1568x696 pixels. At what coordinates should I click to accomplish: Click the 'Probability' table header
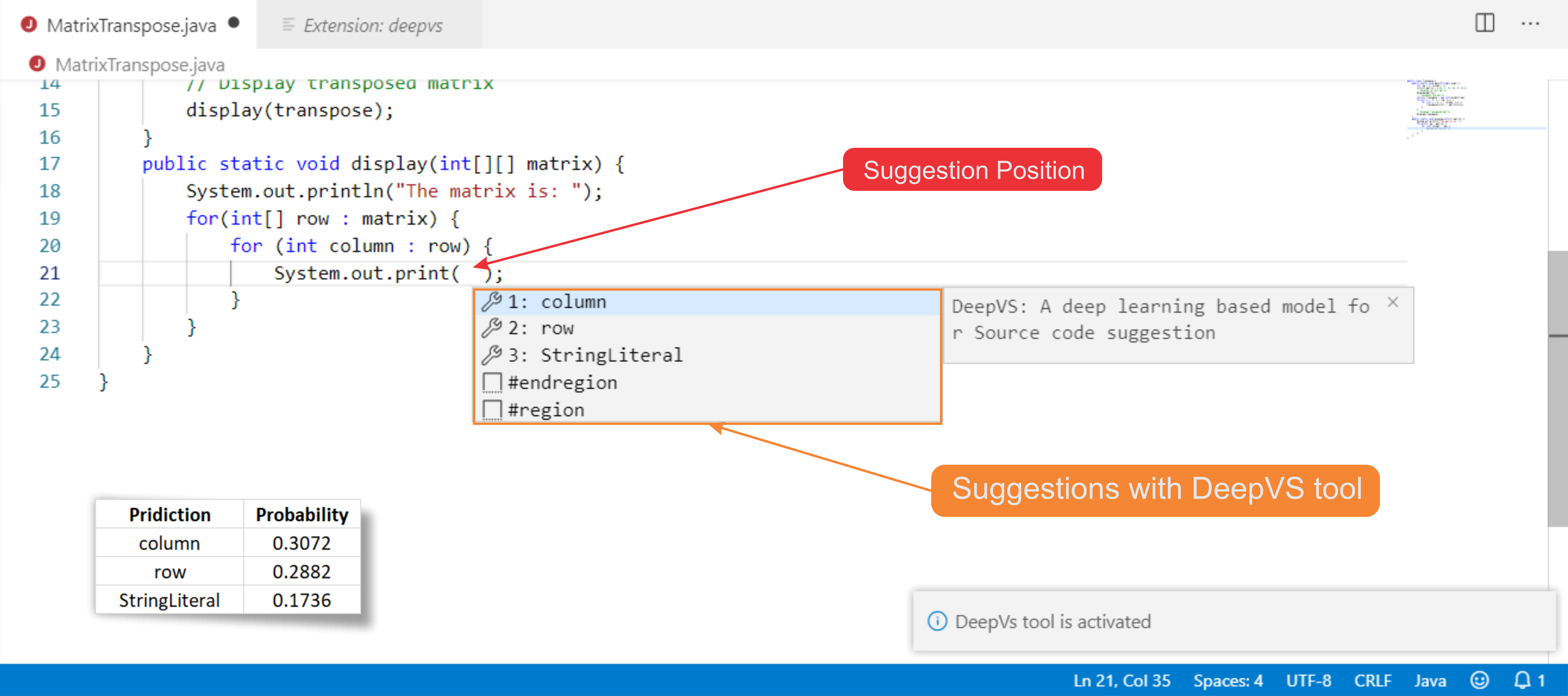pyautogui.click(x=302, y=515)
